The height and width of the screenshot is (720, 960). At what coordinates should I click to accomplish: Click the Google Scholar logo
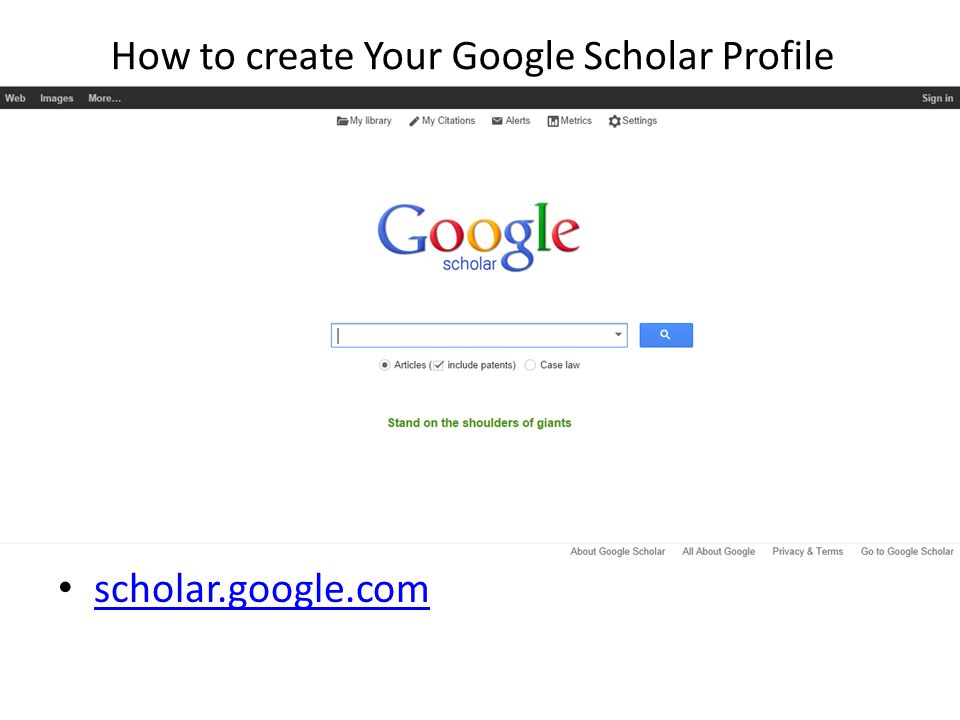tap(479, 237)
